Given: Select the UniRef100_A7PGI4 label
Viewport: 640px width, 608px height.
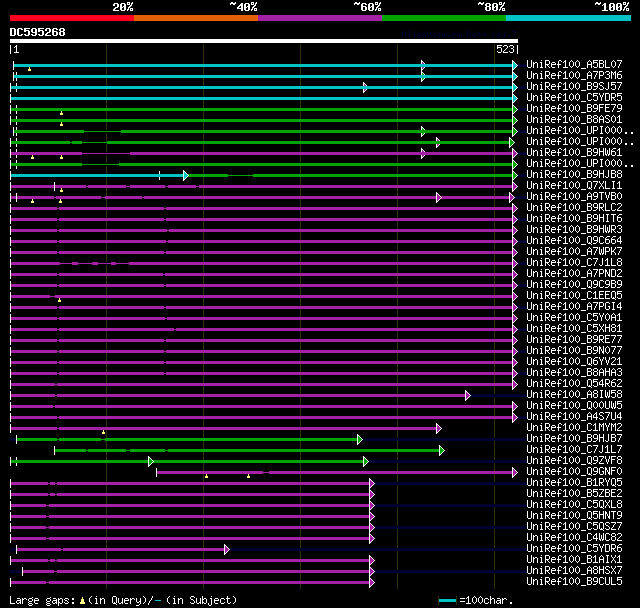Looking at the screenshot, I should point(574,307).
